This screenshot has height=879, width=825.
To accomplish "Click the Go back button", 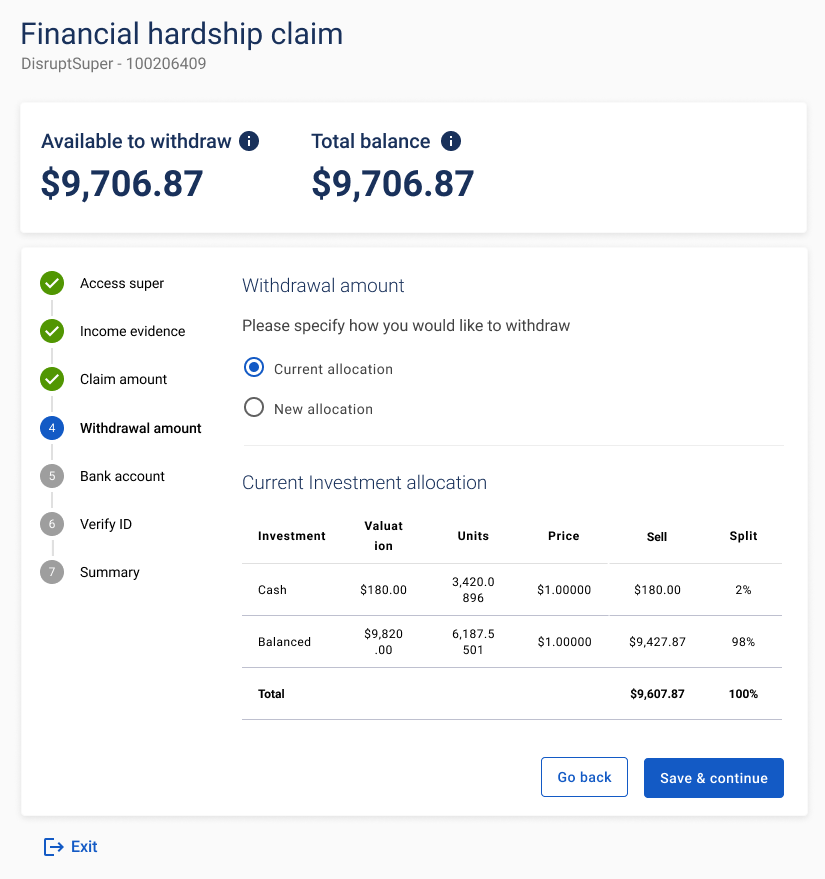I will 584,777.
